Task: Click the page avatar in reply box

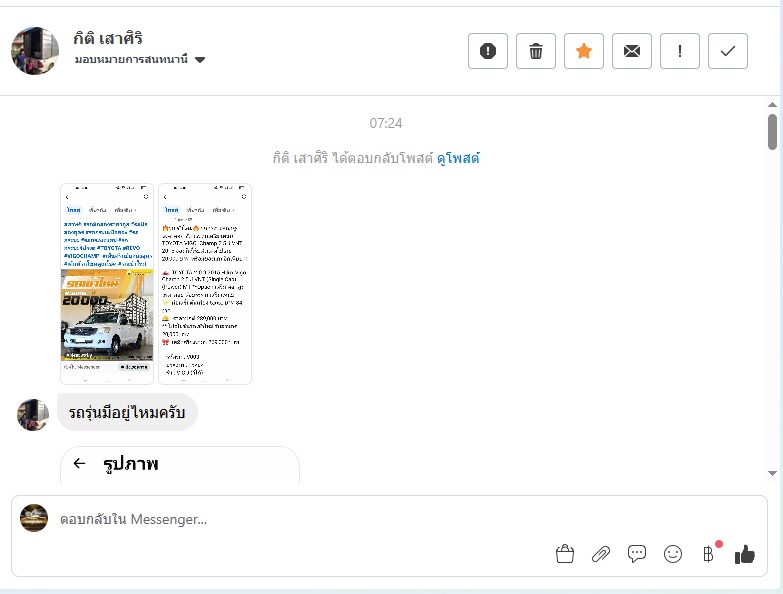Action: [34, 518]
